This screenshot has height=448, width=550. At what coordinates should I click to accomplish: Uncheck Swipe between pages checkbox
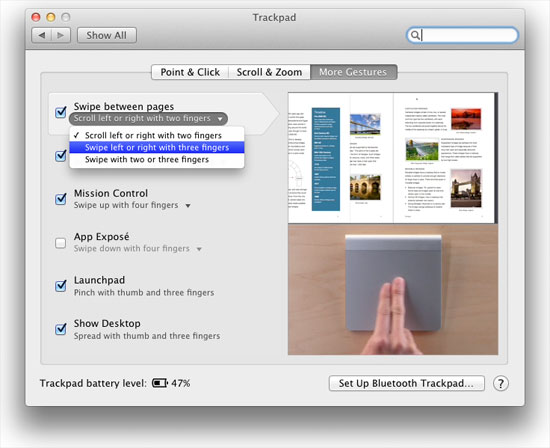(x=61, y=112)
